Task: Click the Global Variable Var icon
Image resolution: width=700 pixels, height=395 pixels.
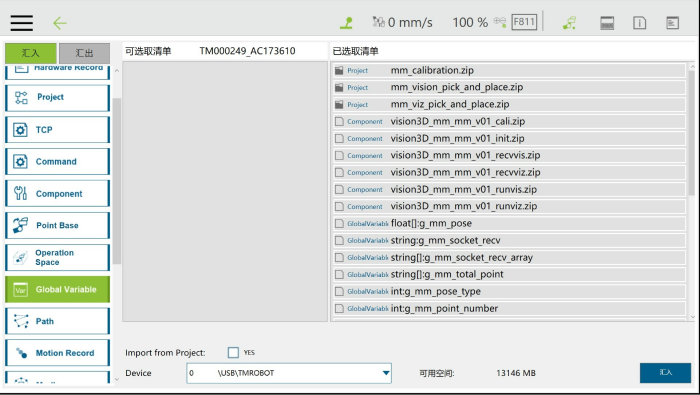Action: (21, 290)
